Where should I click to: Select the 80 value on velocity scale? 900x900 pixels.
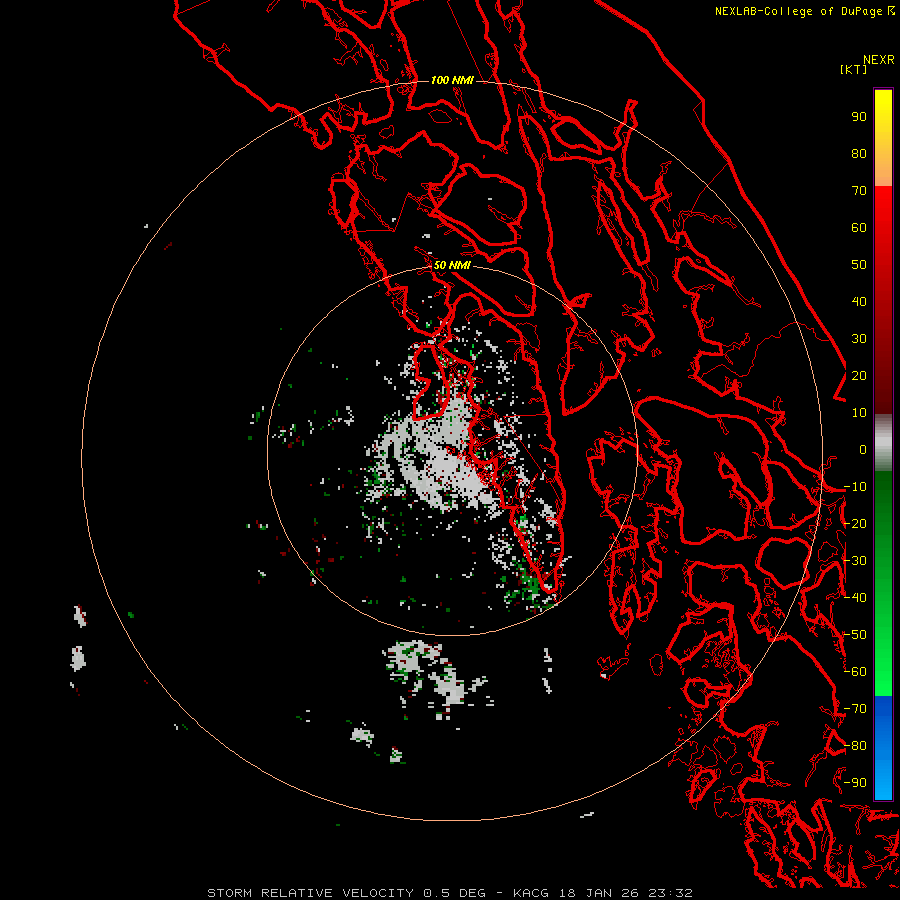coord(859,154)
